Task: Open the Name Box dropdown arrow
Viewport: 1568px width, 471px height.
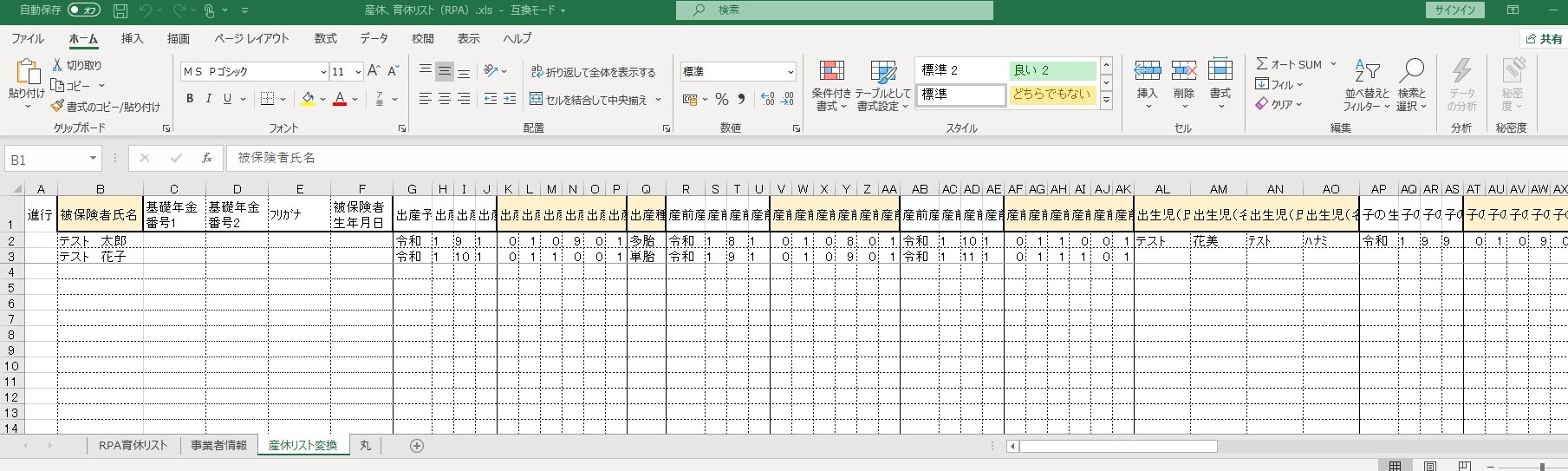Action: [93, 159]
